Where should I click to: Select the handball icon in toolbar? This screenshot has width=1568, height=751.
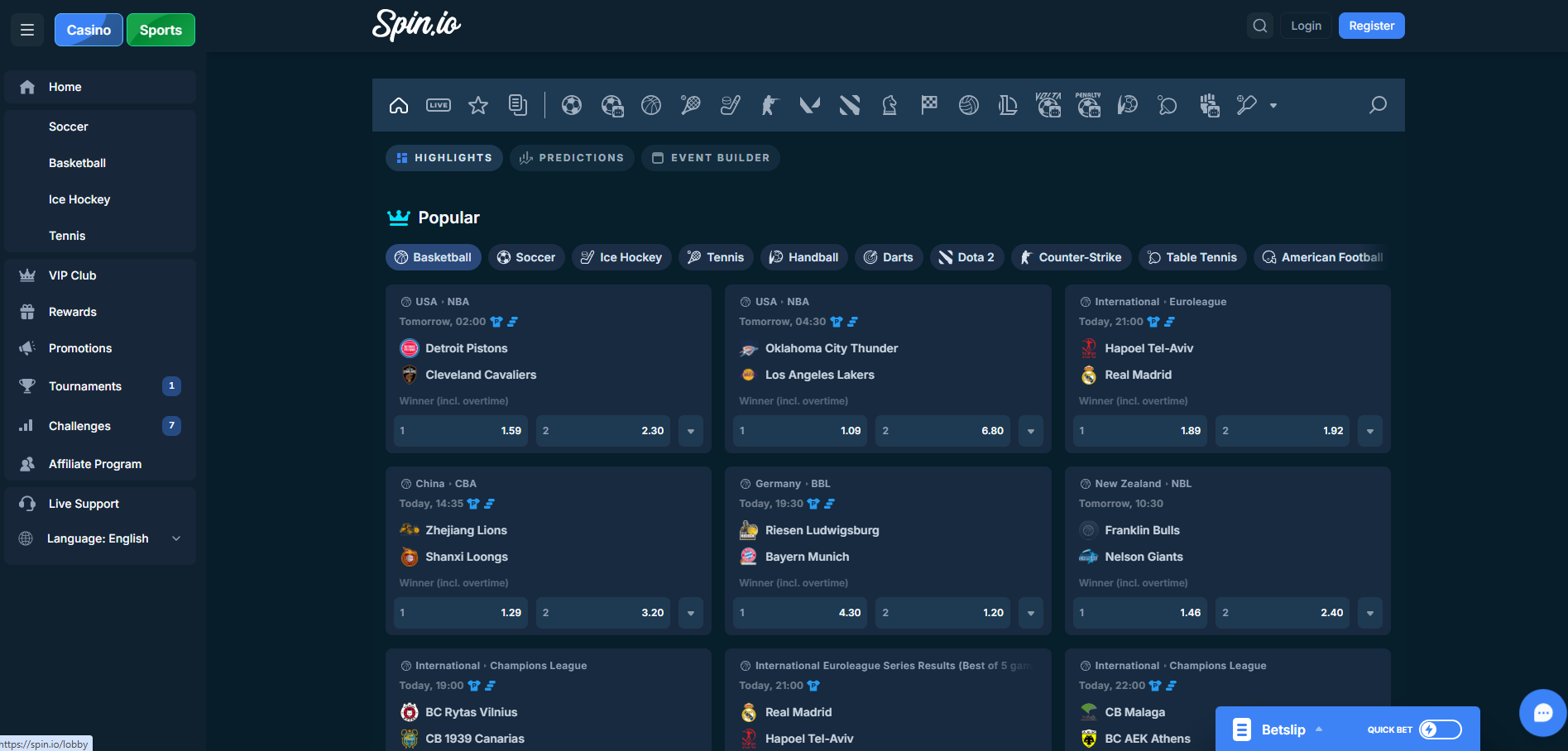[1128, 105]
